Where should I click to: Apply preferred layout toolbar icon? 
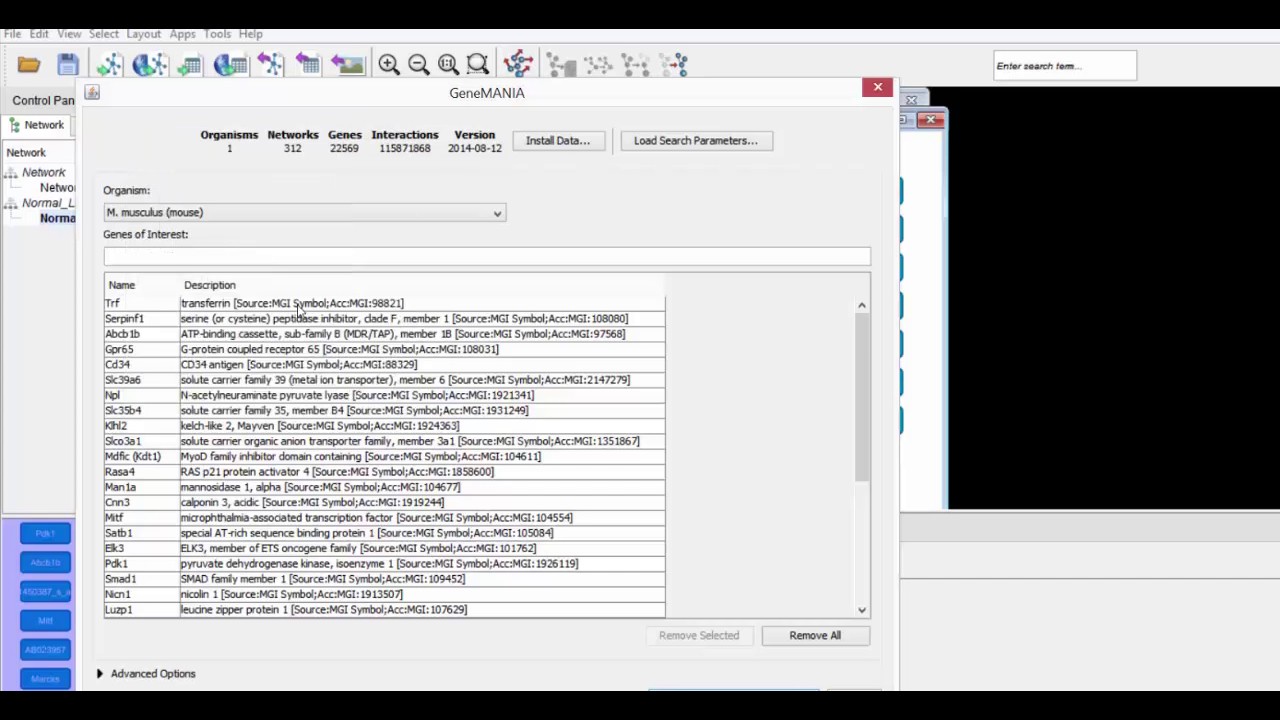(518, 65)
